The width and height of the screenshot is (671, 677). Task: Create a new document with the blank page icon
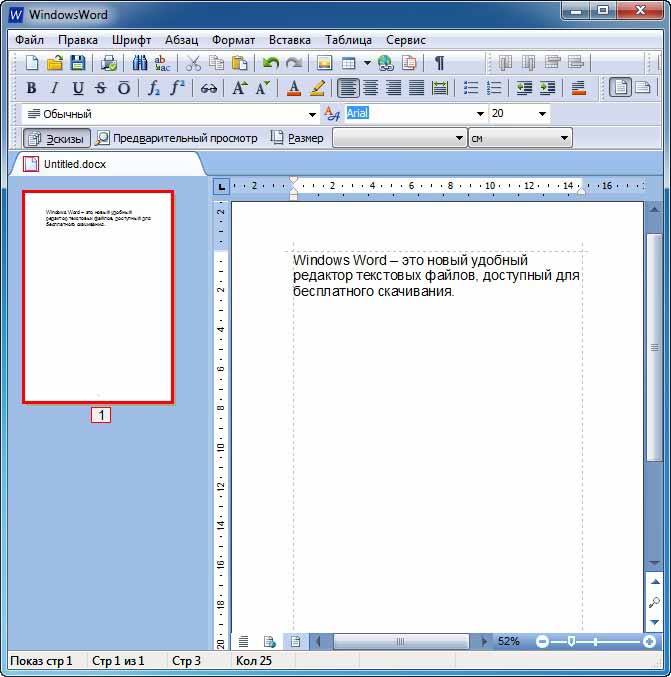32,63
